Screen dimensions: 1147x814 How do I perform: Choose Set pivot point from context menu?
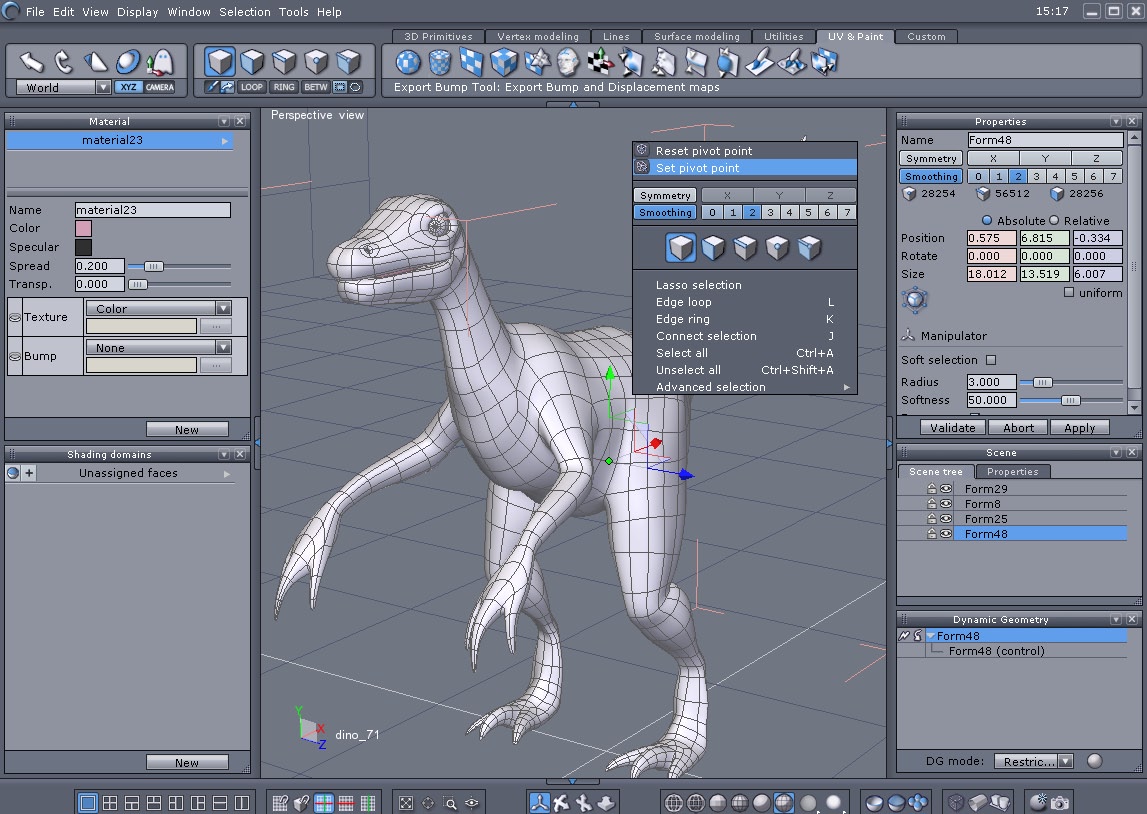click(745, 167)
